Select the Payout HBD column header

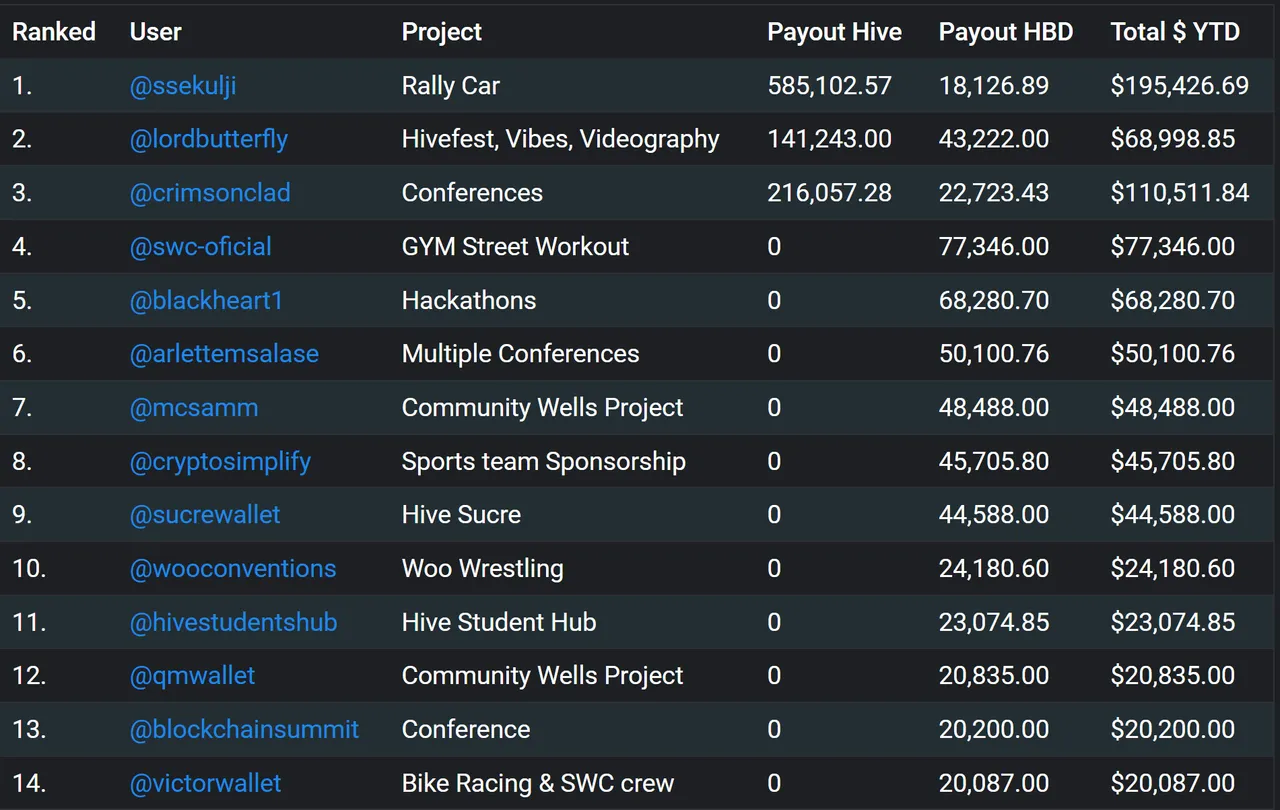pos(1006,32)
